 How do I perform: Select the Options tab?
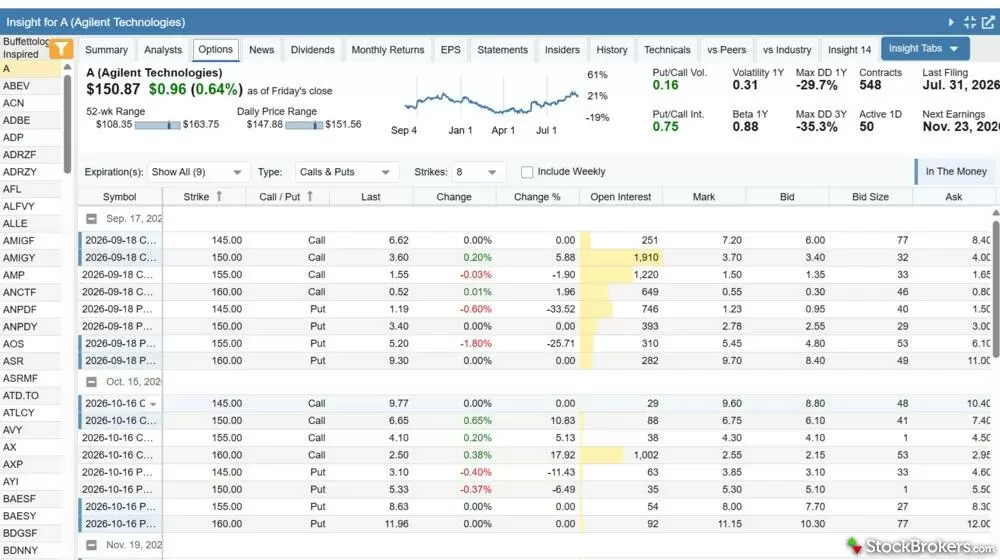[216, 50]
